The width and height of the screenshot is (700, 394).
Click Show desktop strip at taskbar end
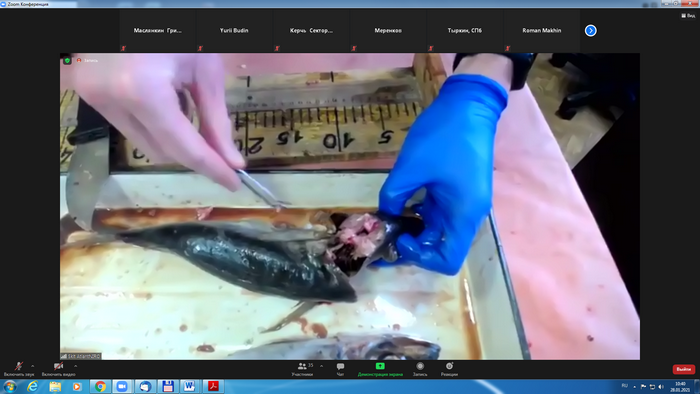pyautogui.click(x=697, y=386)
